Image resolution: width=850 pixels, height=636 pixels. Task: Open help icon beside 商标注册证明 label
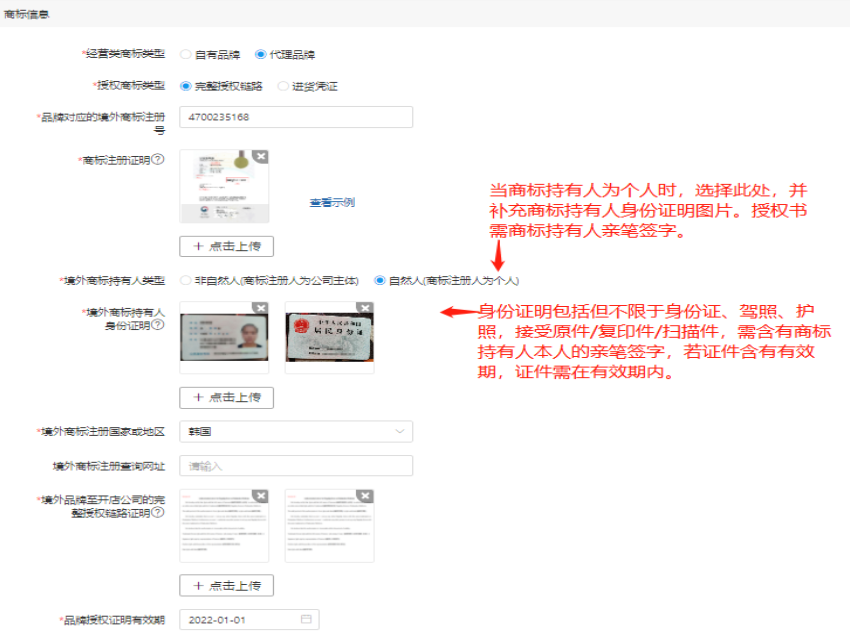(158, 160)
